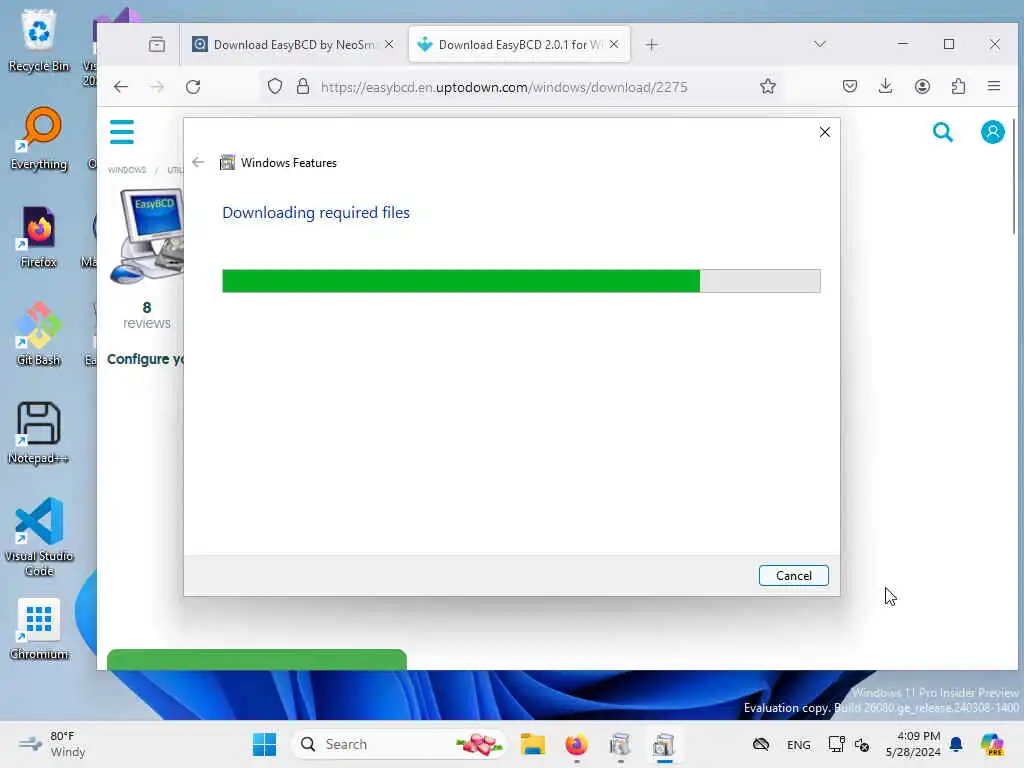
Task: Cancel the Windows Features download
Action: [793, 575]
